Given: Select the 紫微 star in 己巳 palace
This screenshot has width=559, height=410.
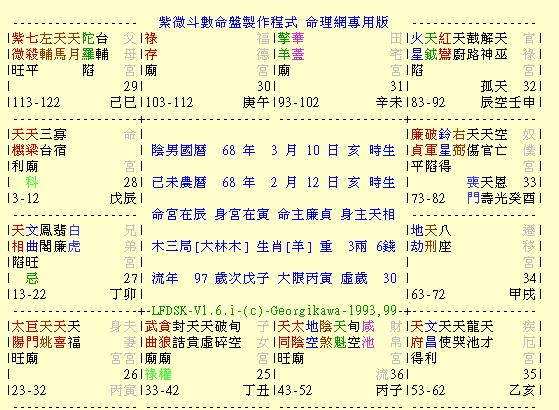Looking at the screenshot, I should [x=18, y=46].
